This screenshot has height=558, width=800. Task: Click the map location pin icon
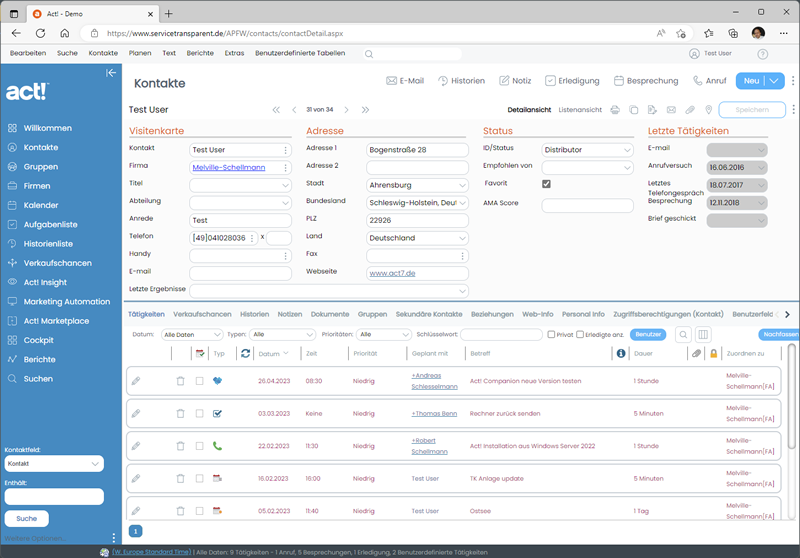pos(708,110)
